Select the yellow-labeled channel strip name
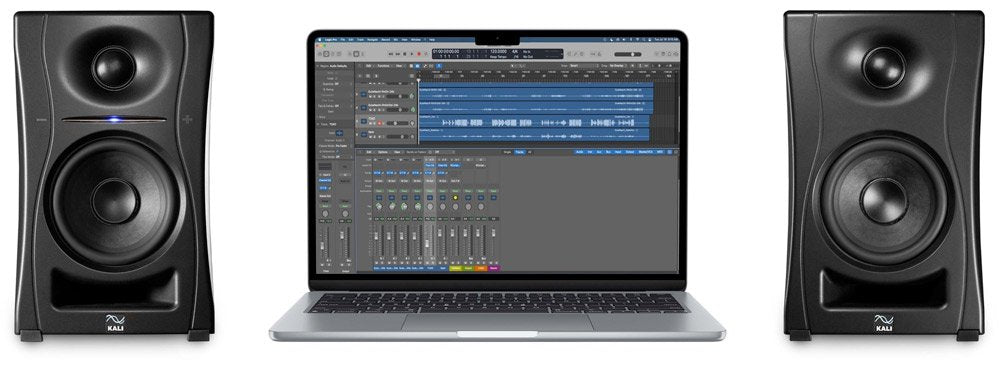 click(455, 268)
